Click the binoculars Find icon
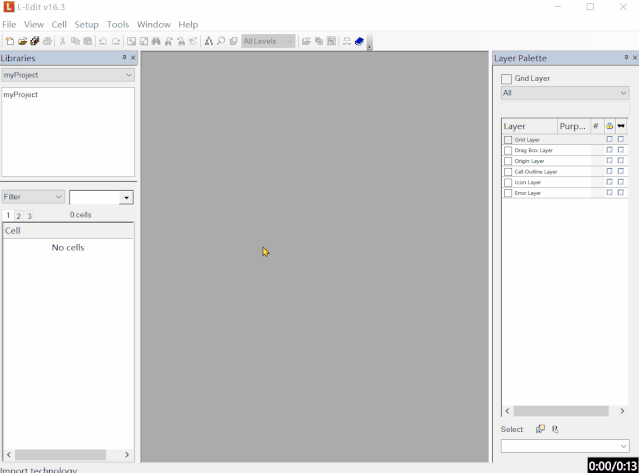 [156, 42]
